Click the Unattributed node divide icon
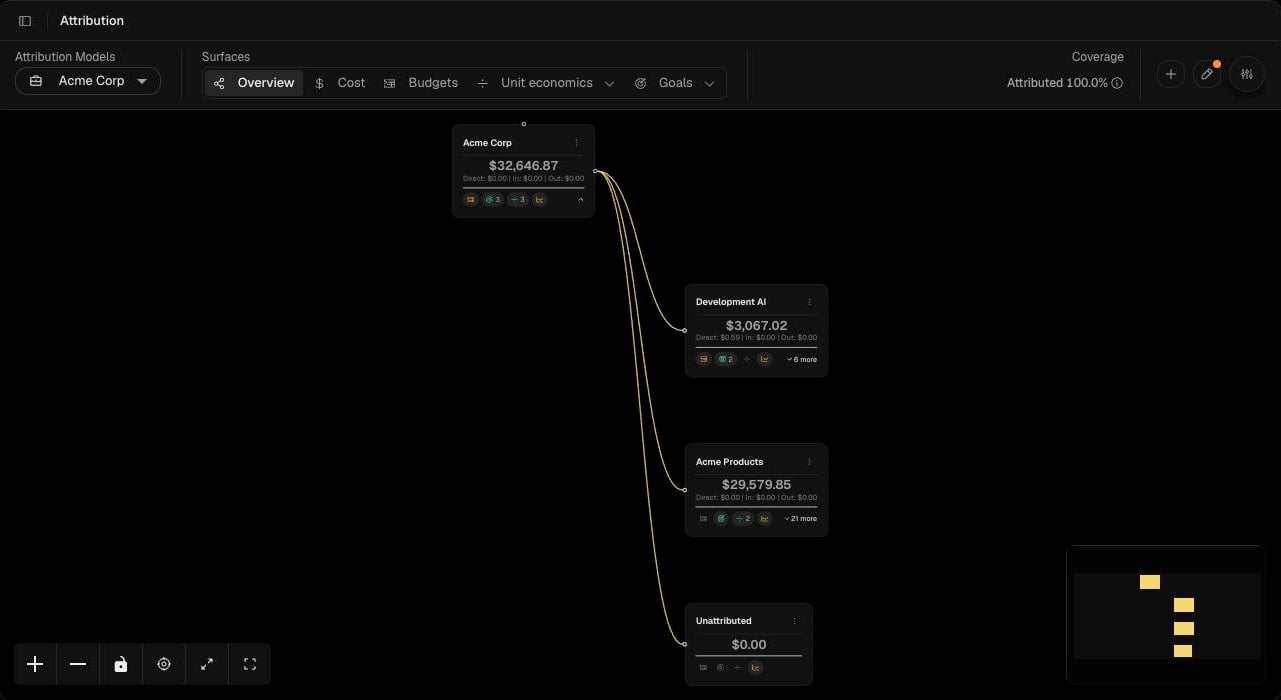The width and height of the screenshot is (1281, 700). (x=737, y=667)
